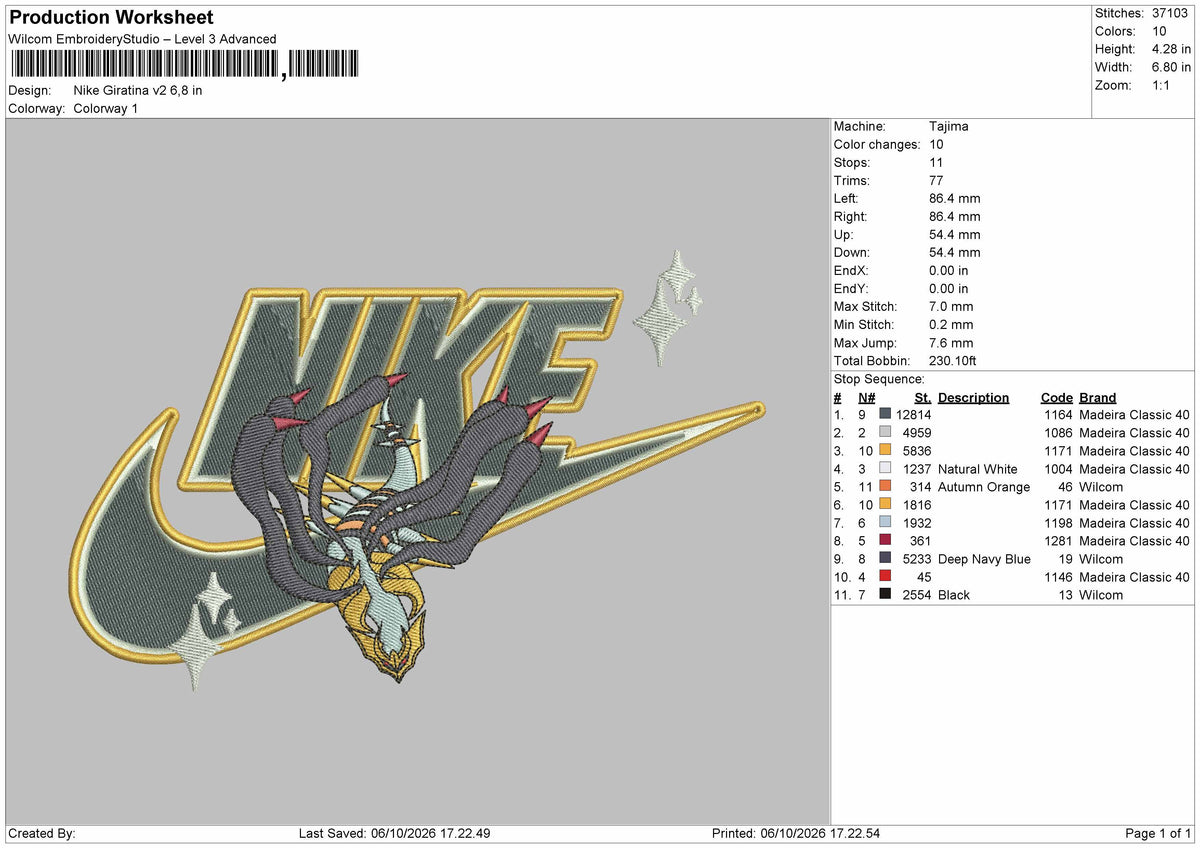Click the barcode under the worksheet title
This screenshot has width=1200, height=848.
pos(185,65)
